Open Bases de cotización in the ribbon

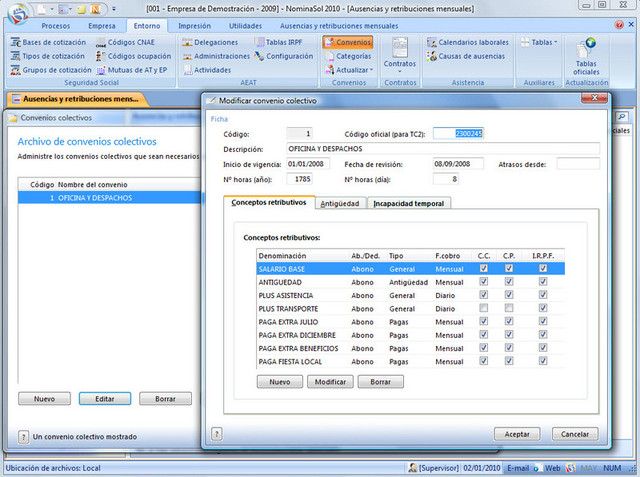tap(52, 43)
